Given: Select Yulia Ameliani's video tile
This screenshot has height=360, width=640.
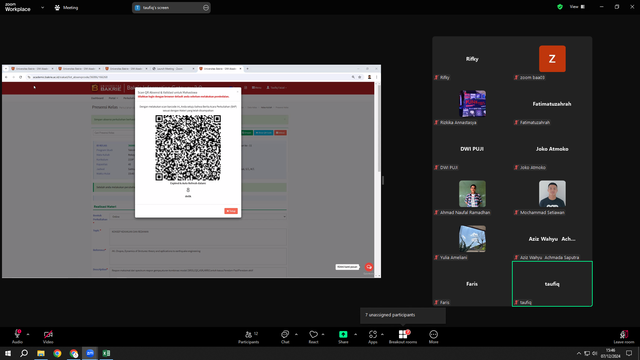Looking at the screenshot, I should pos(472,239).
